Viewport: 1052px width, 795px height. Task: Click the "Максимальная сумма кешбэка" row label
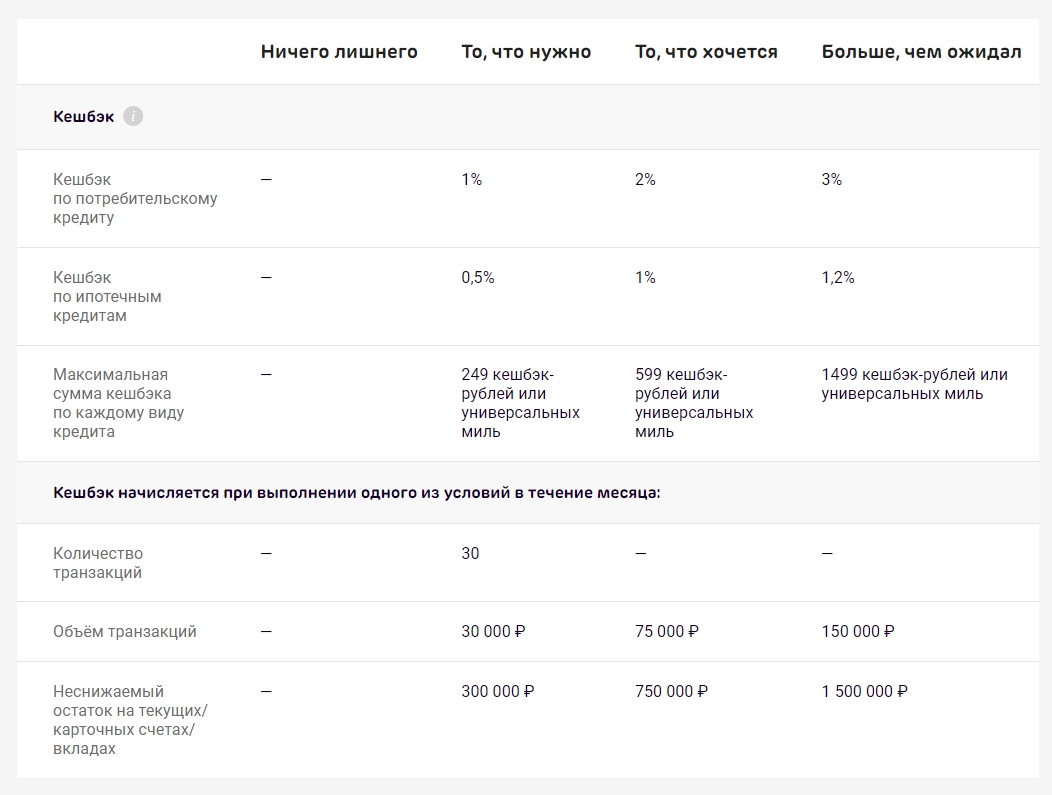pos(118,403)
